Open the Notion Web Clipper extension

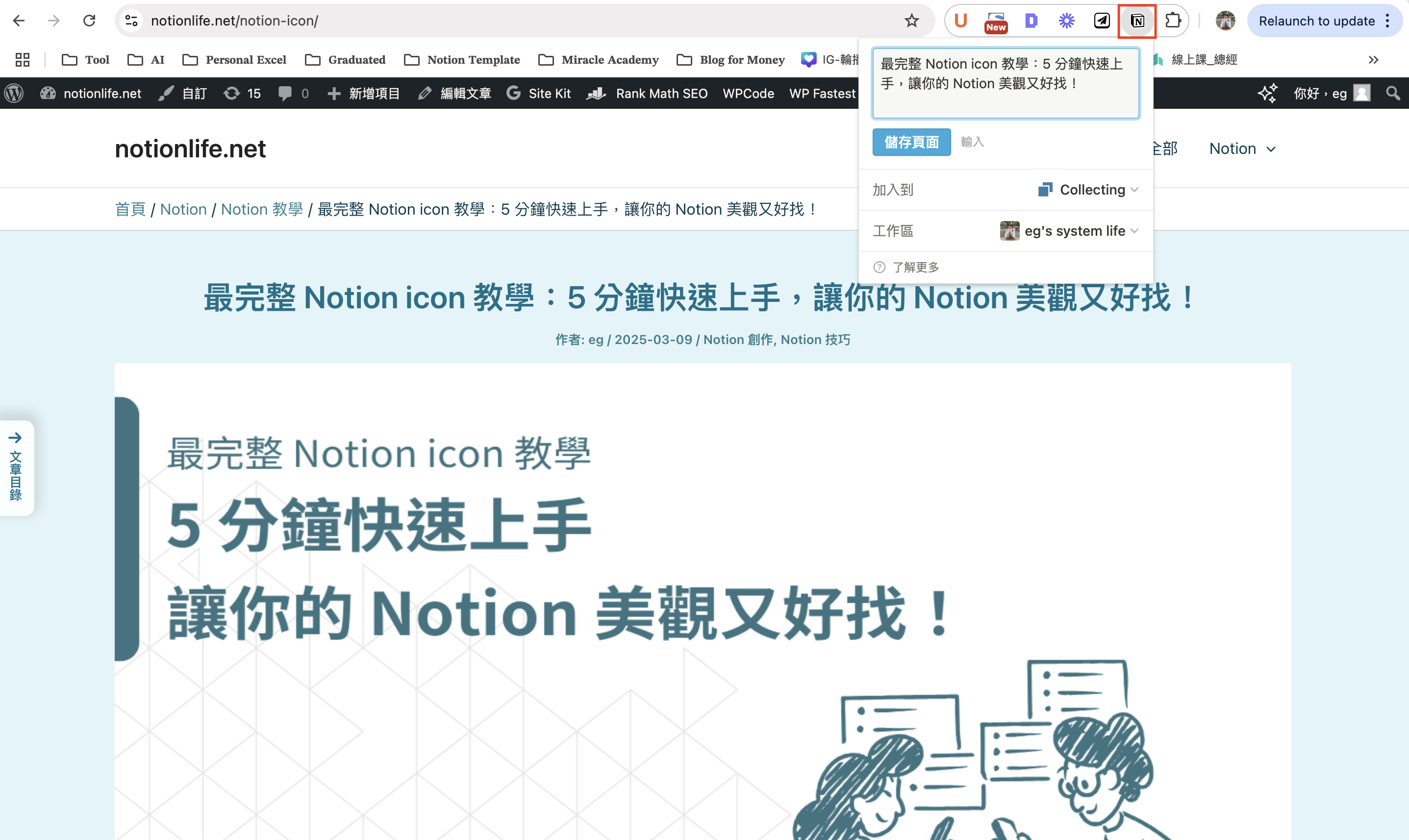(x=1137, y=21)
